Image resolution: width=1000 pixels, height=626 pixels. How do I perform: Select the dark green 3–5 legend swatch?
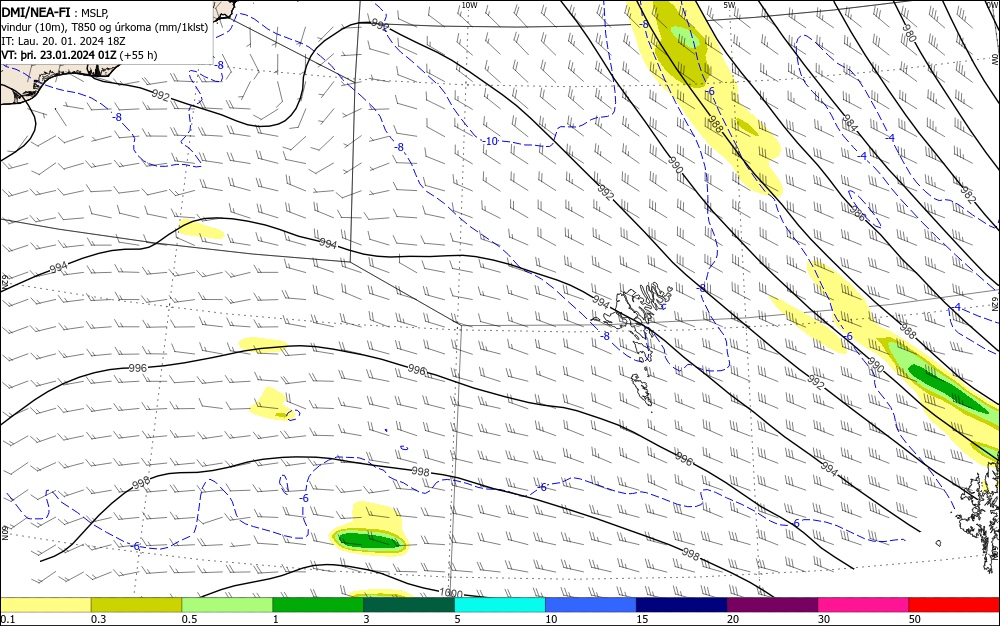(409, 604)
